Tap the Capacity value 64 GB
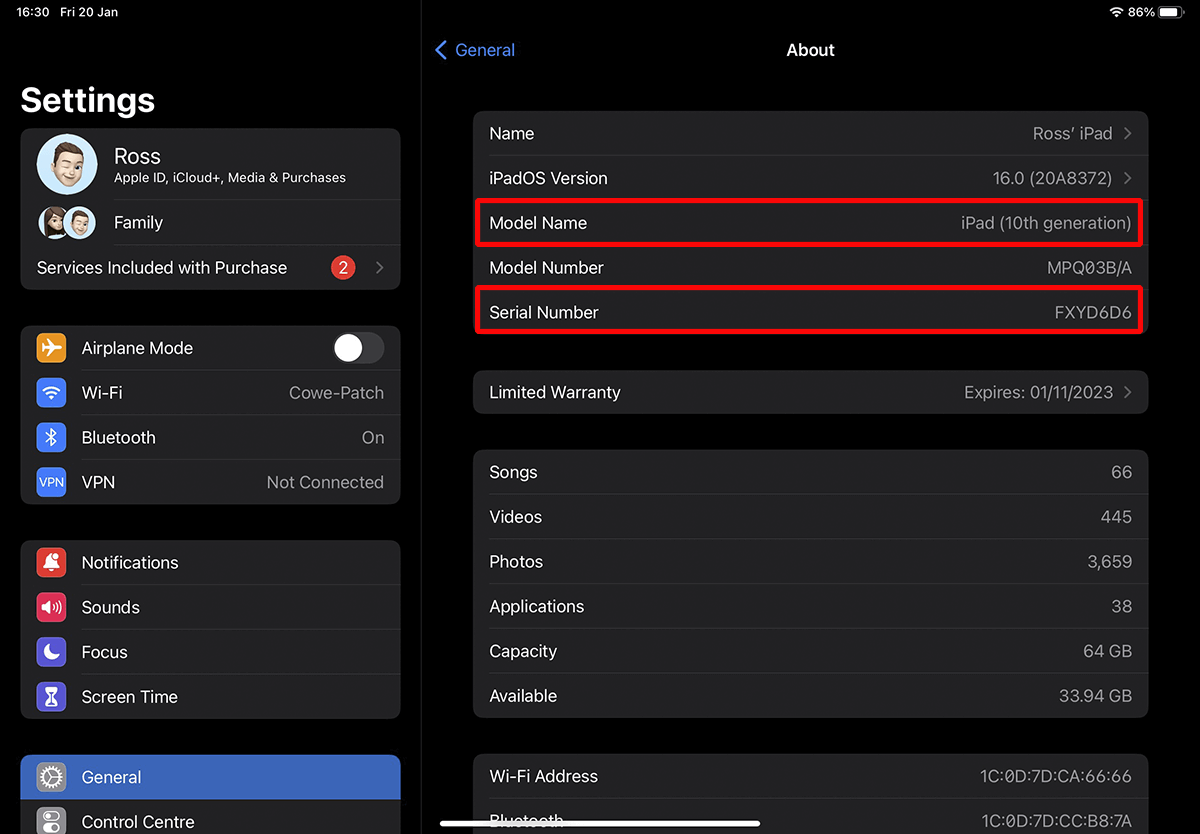 [1107, 651]
